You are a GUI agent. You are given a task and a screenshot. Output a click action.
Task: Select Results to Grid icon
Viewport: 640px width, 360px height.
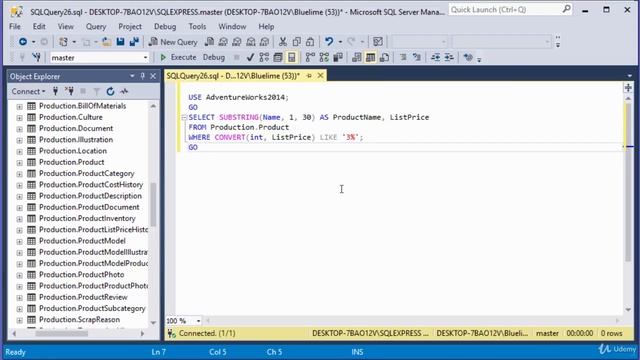tap(370, 58)
